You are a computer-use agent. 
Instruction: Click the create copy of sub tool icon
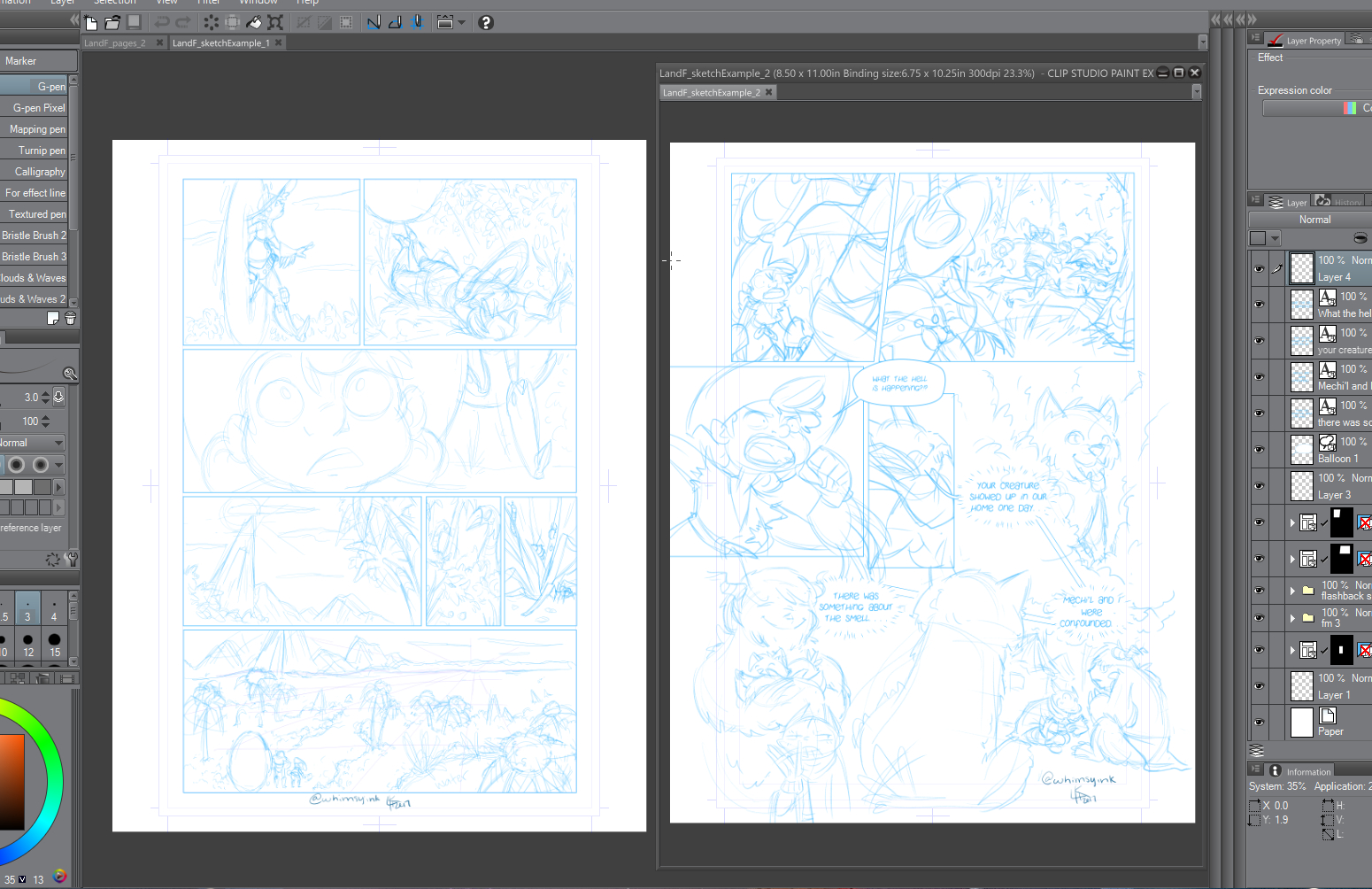pos(53,318)
